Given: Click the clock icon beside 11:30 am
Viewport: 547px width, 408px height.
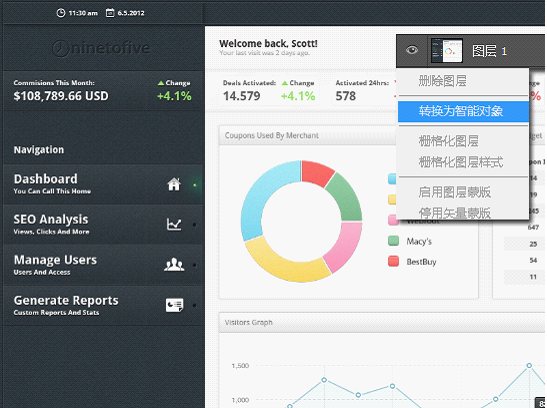Looking at the screenshot, I should pos(61,13).
